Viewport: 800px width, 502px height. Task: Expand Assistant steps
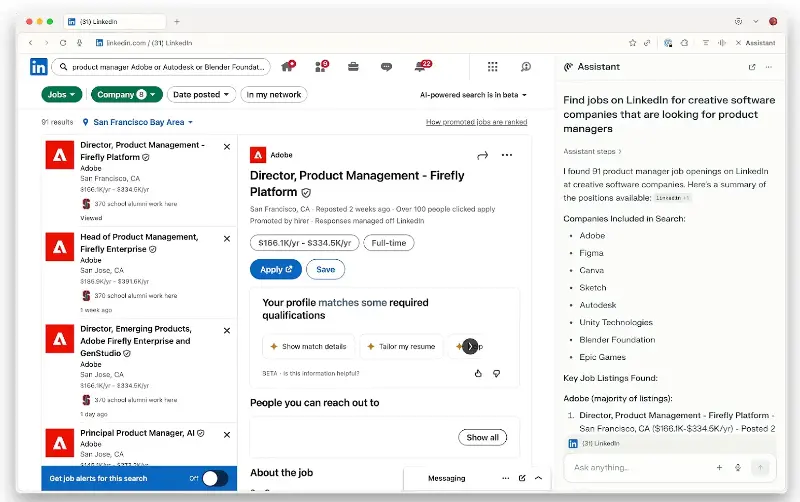[x=592, y=152]
